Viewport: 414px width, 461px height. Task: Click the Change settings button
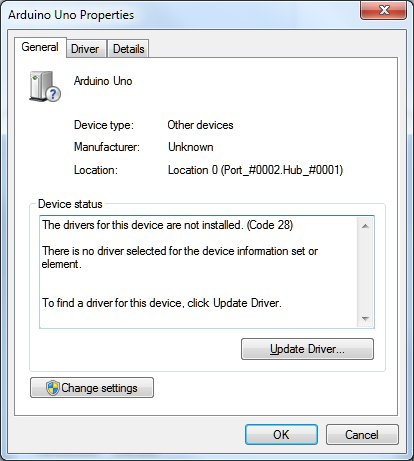pos(92,388)
